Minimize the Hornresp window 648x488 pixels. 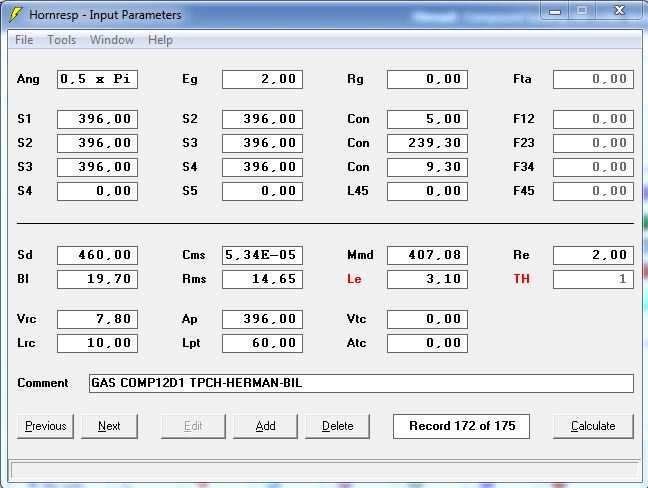click(x=555, y=12)
